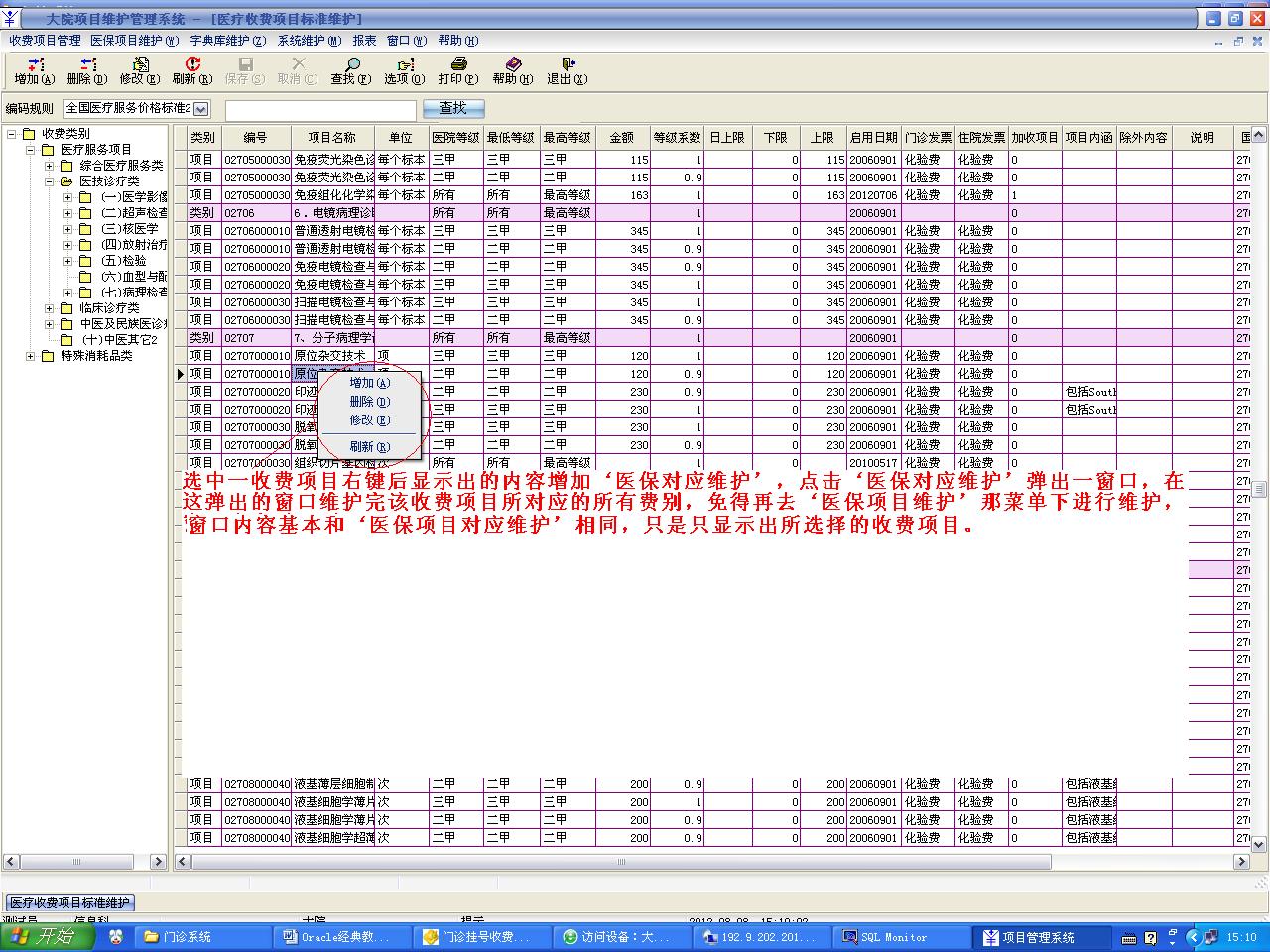Choose 删除 in the context menu
This screenshot has height=952, width=1270.
click(x=369, y=402)
